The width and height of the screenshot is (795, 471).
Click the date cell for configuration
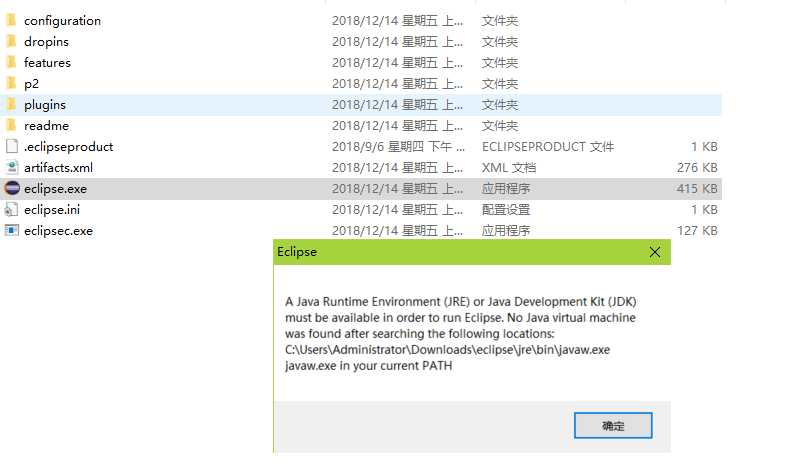(397, 21)
